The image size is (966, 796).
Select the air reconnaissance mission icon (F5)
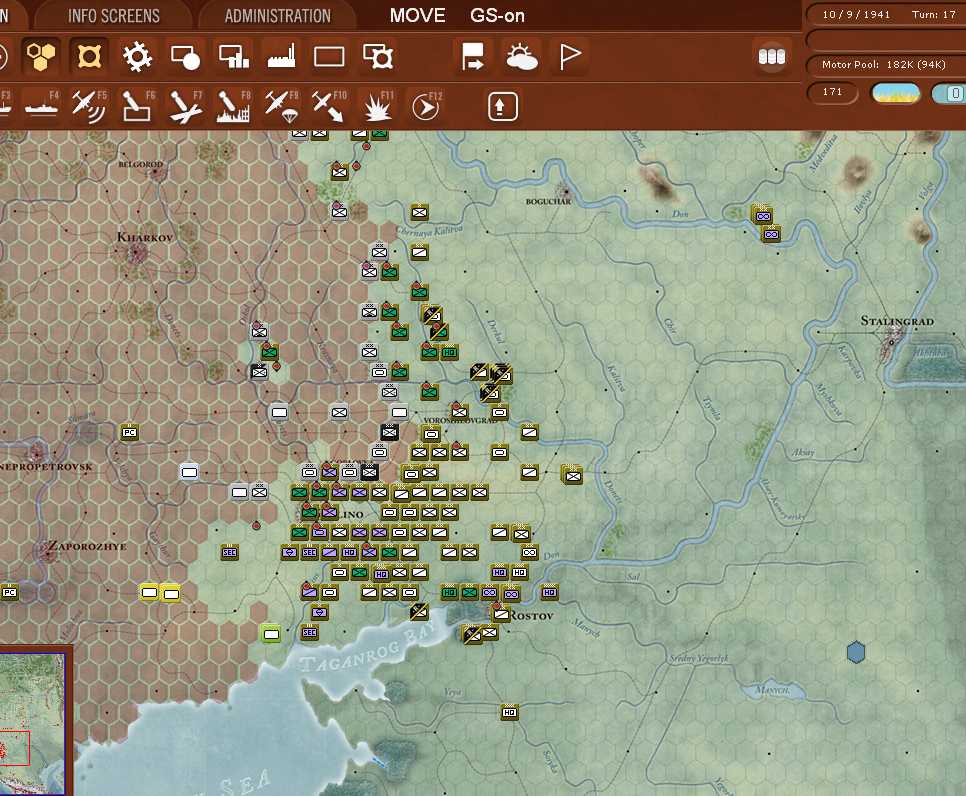90,105
